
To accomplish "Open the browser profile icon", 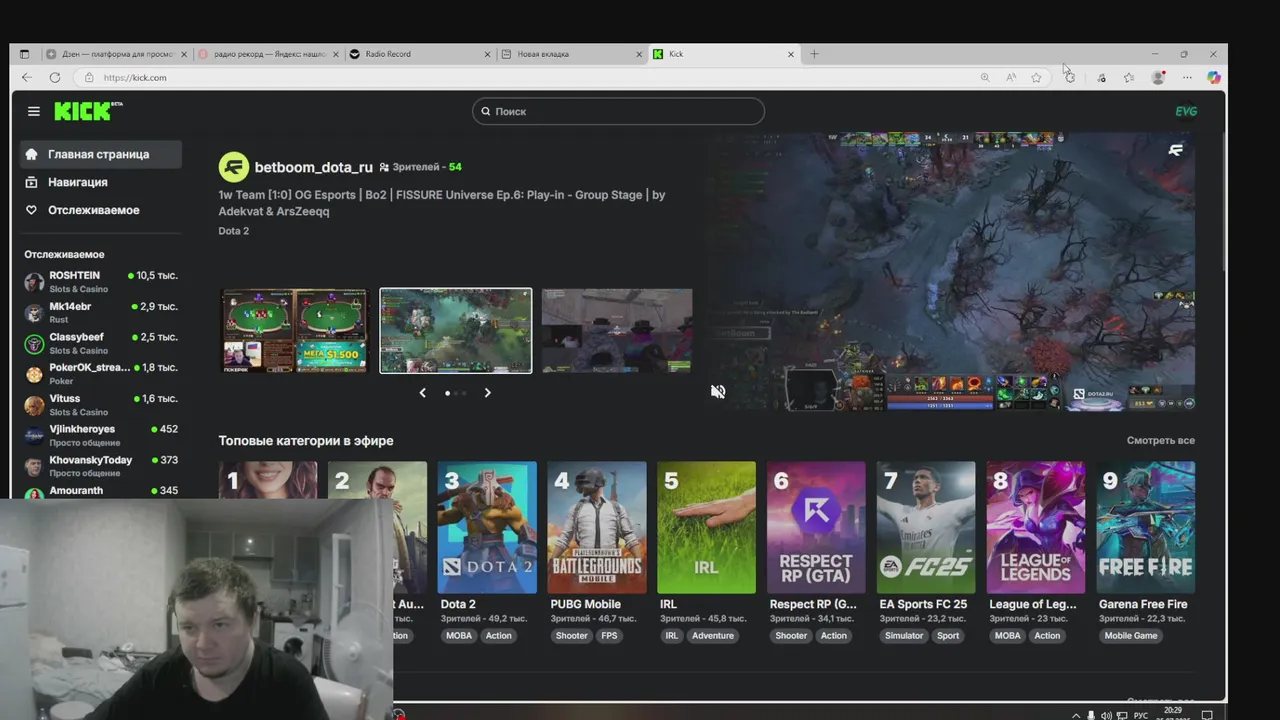I will coord(1158,77).
